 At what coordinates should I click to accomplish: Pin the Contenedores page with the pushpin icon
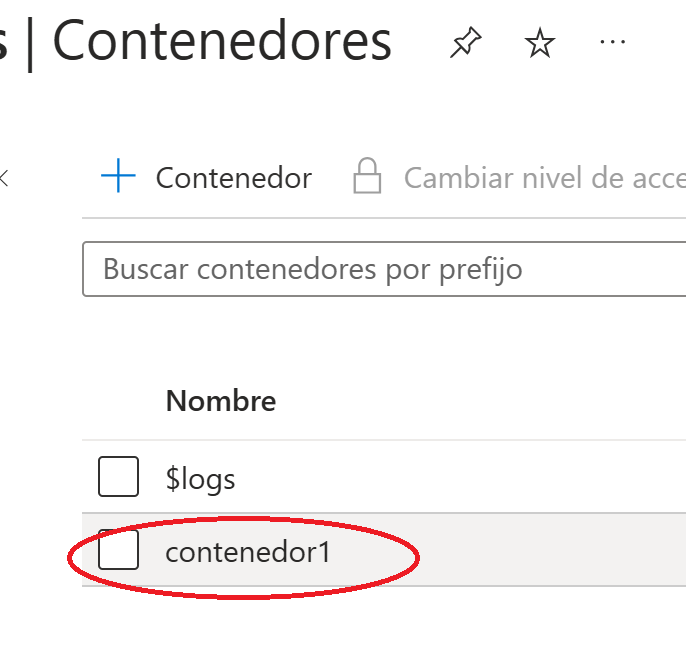pos(466,42)
